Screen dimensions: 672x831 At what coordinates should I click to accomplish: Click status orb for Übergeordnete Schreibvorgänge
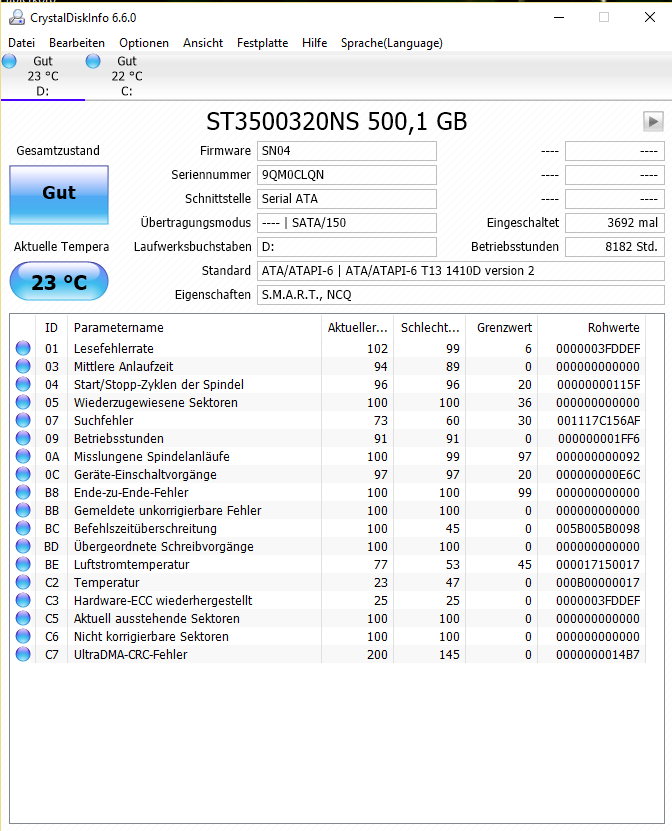tap(23, 546)
